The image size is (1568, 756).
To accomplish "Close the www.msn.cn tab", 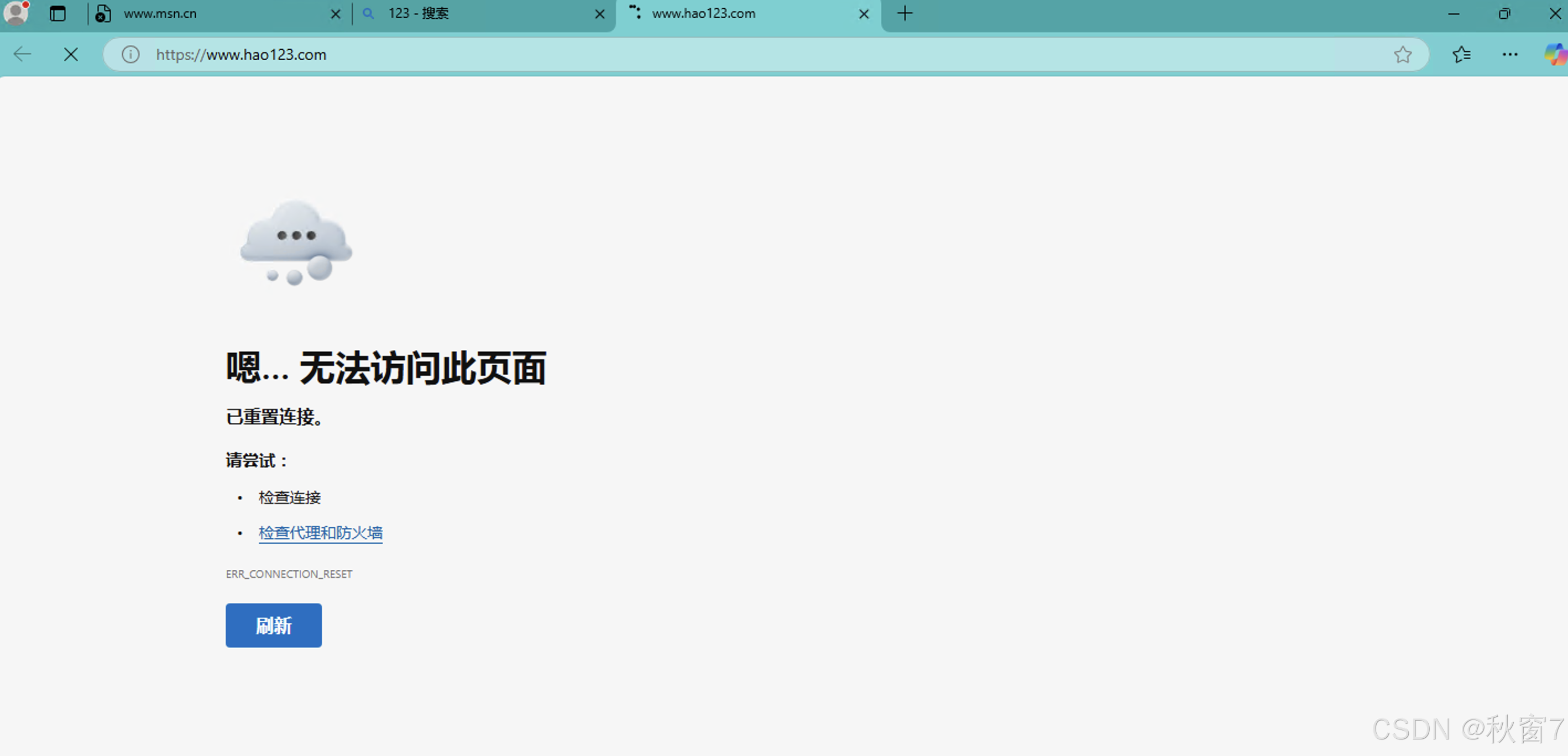I will tap(336, 14).
